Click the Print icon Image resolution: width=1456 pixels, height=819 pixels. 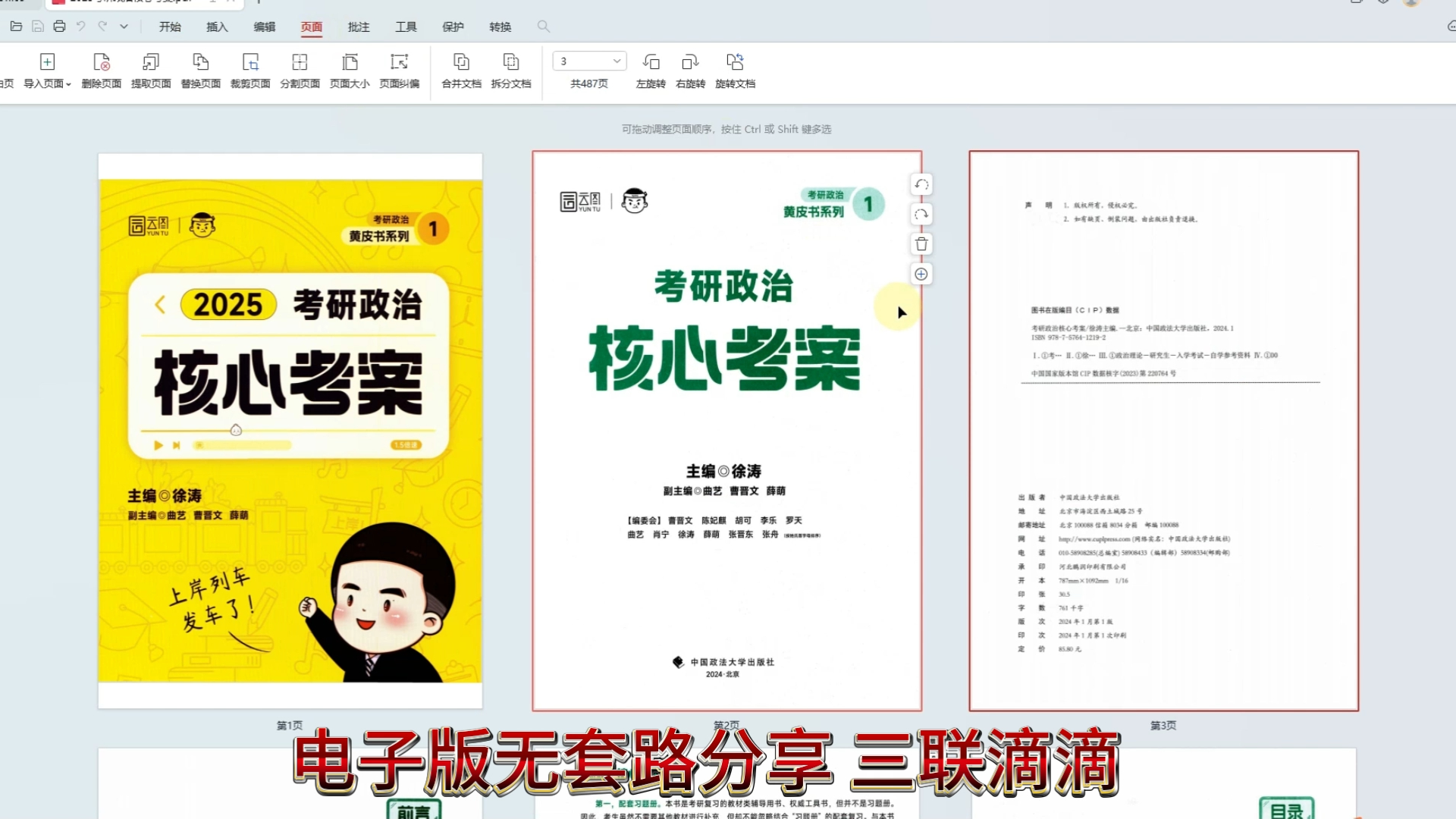point(59,27)
